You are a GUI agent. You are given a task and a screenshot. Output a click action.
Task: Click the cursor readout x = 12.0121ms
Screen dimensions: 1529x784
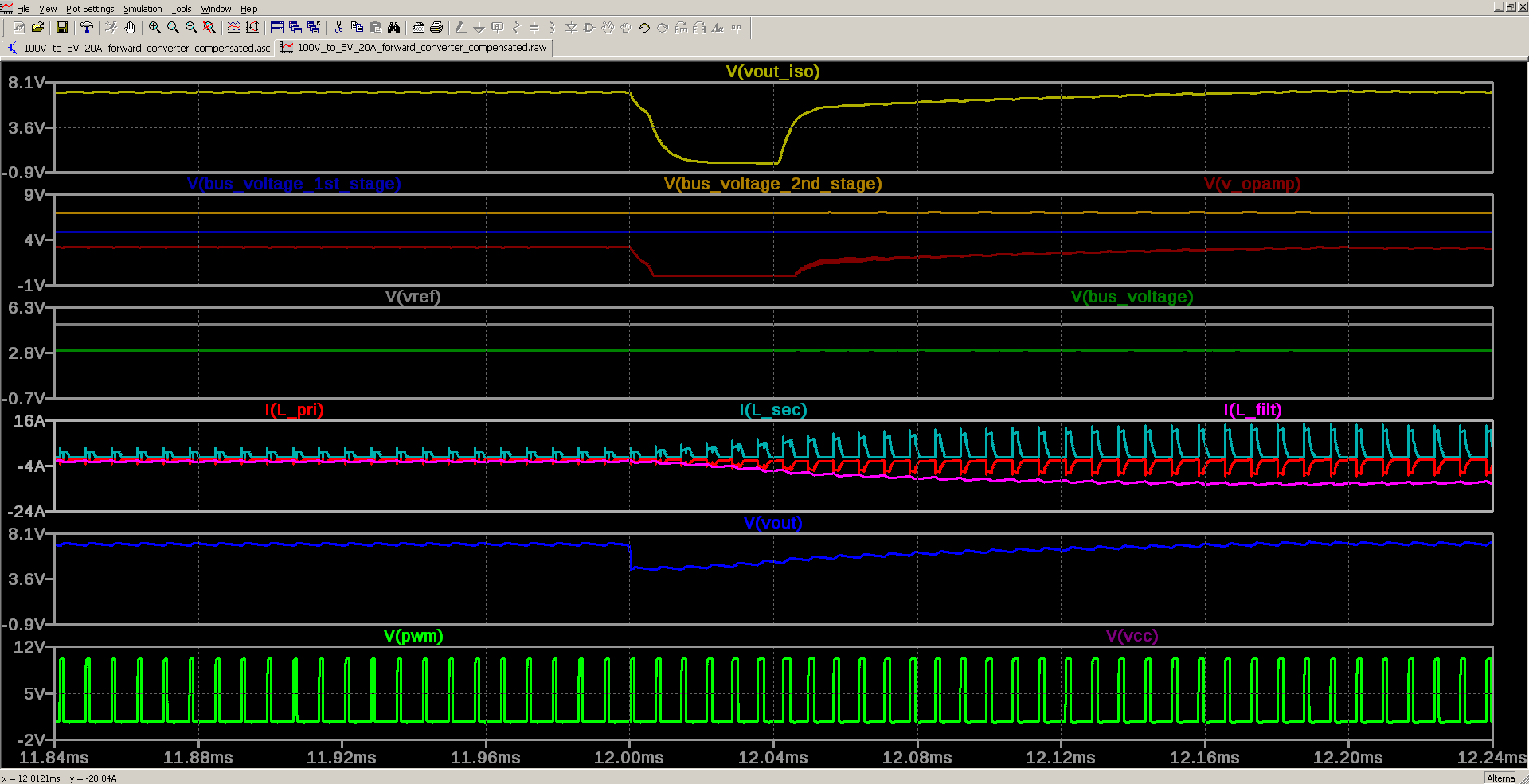click(x=31, y=778)
